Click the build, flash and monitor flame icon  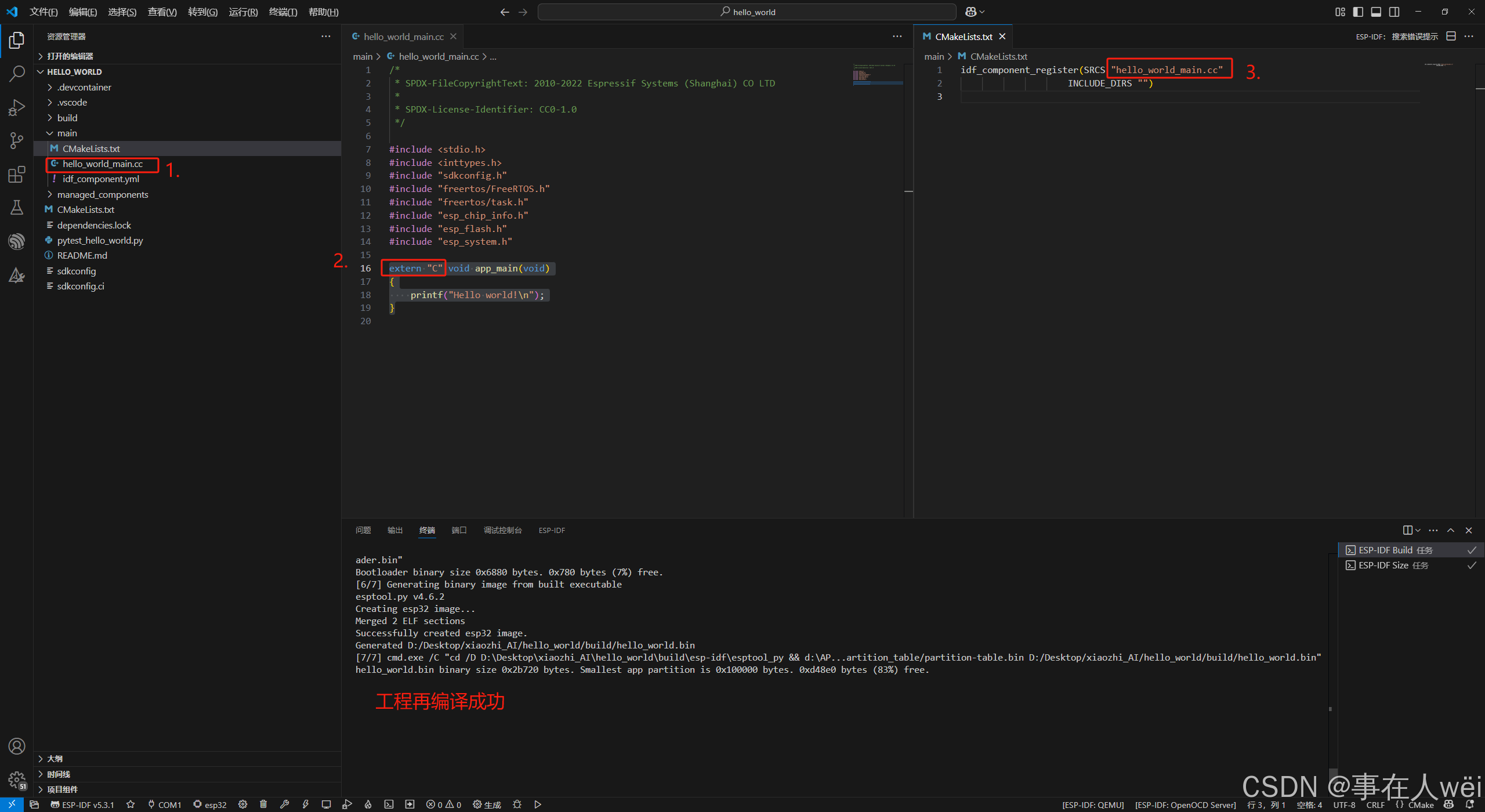point(368,804)
